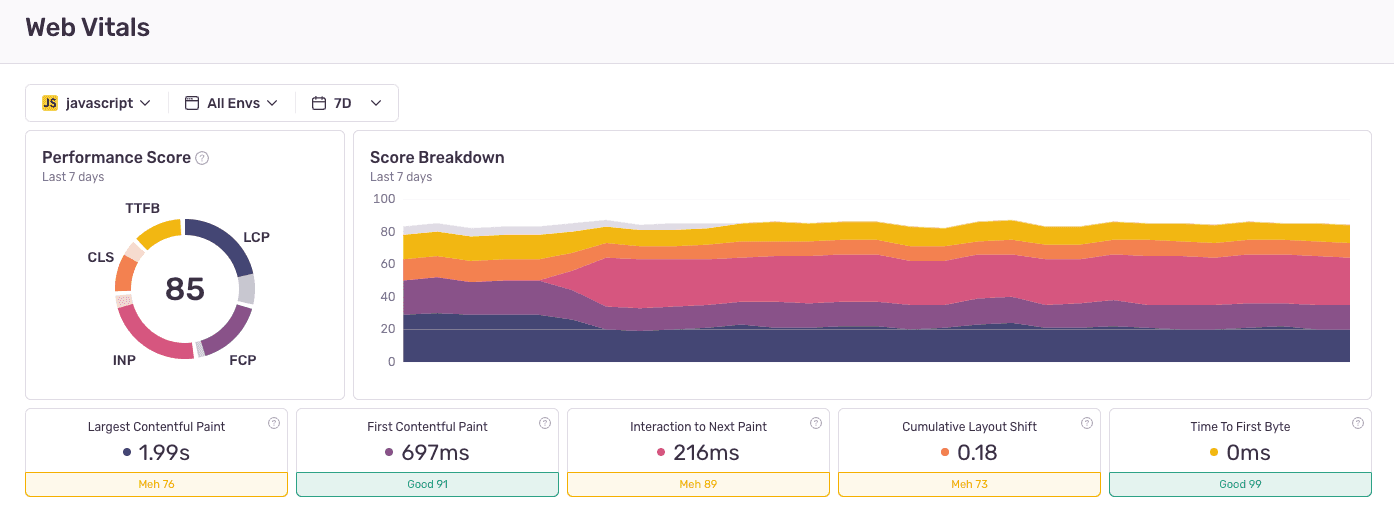1394x511 pixels.
Task: Select the First Contentful Paint card
Action: [x=427, y=452]
